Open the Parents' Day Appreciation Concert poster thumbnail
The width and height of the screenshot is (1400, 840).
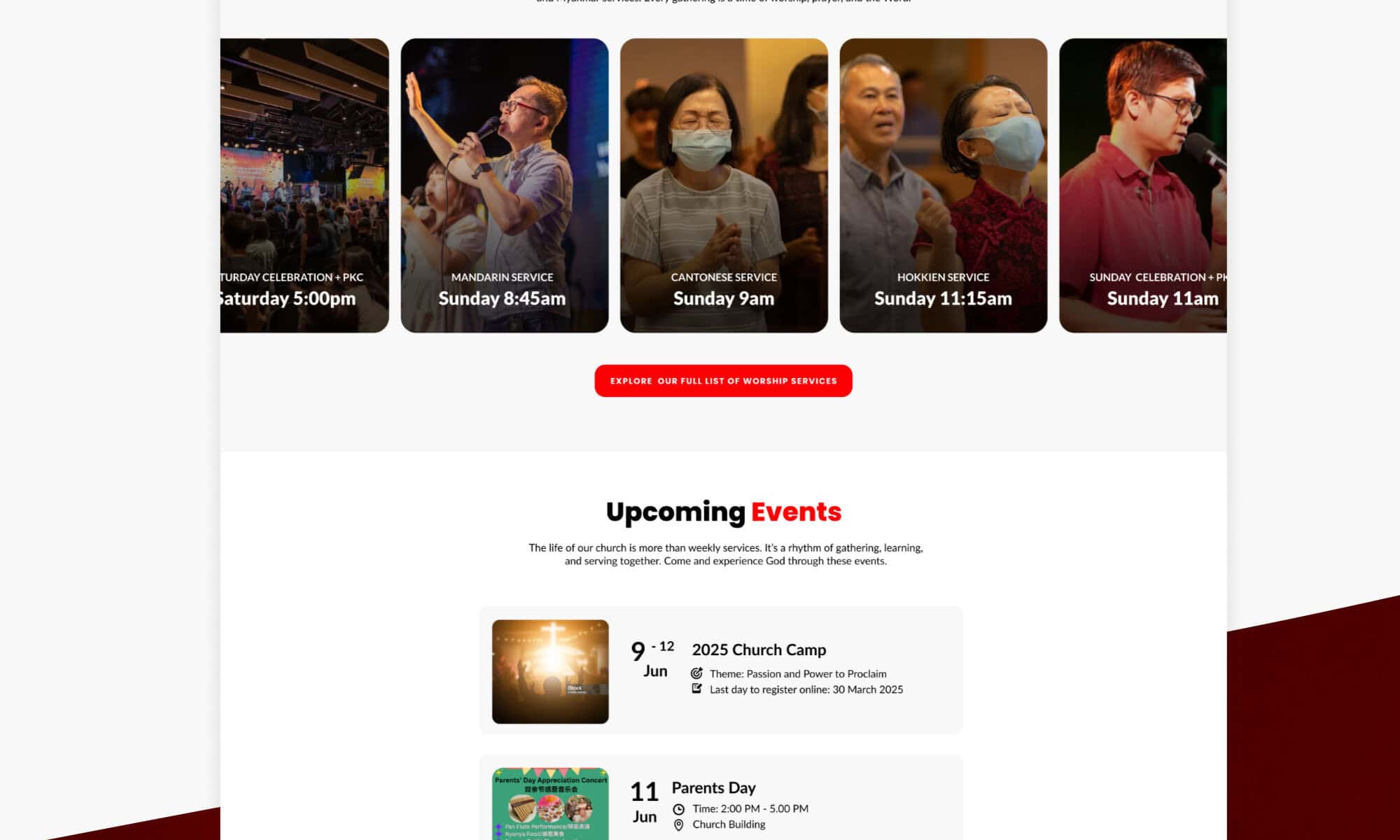coord(550,804)
